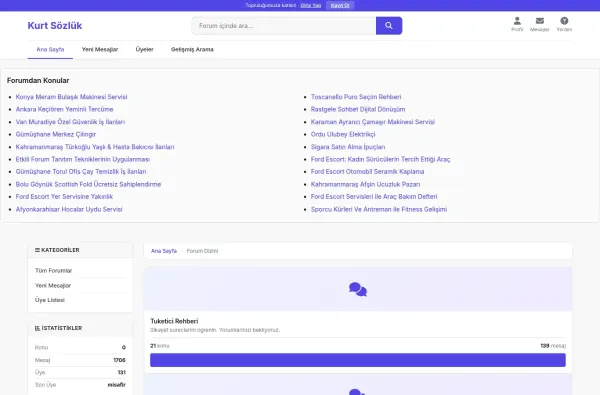
Task: Open the Yardım help icon
Action: coord(564,24)
